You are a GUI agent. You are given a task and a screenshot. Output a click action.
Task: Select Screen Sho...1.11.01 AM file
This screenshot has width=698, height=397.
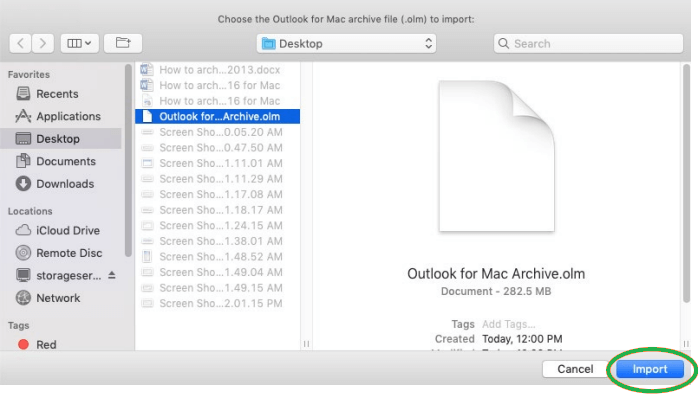coord(218,163)
